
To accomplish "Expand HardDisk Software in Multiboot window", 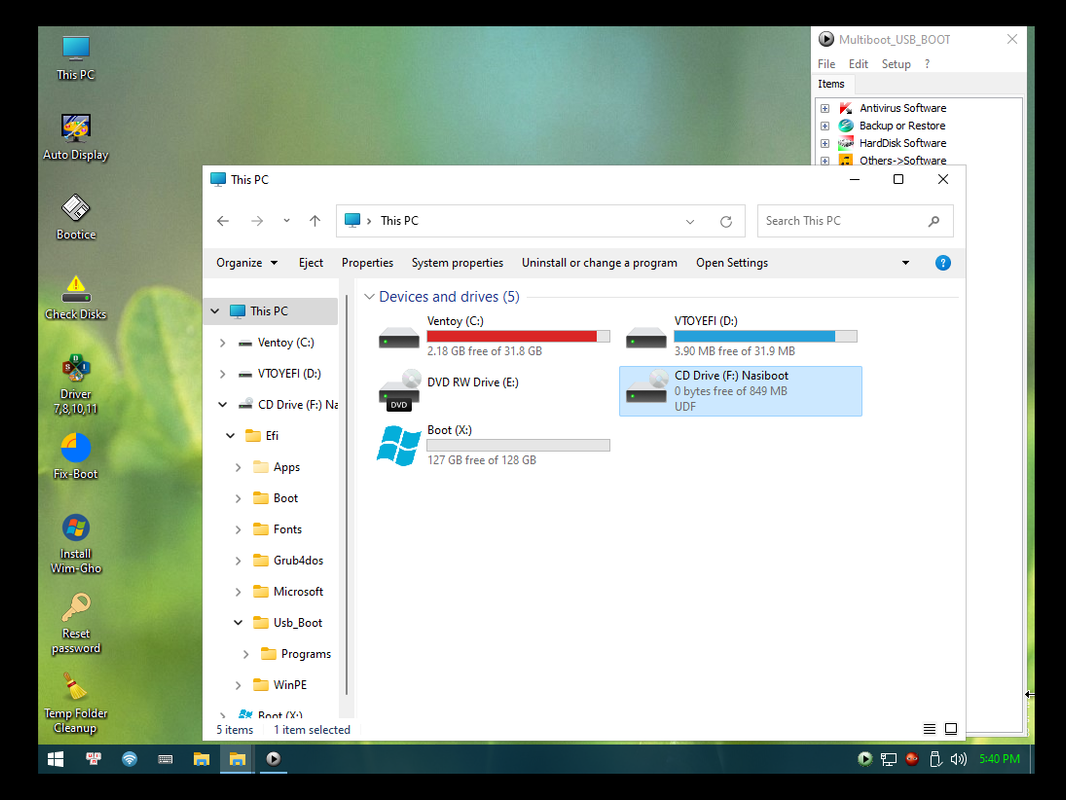I will coord(825,143).
